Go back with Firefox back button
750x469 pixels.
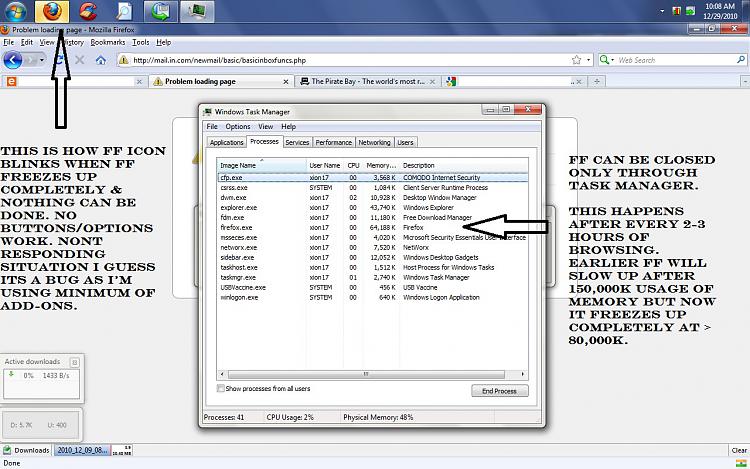[x=13, y=60]
